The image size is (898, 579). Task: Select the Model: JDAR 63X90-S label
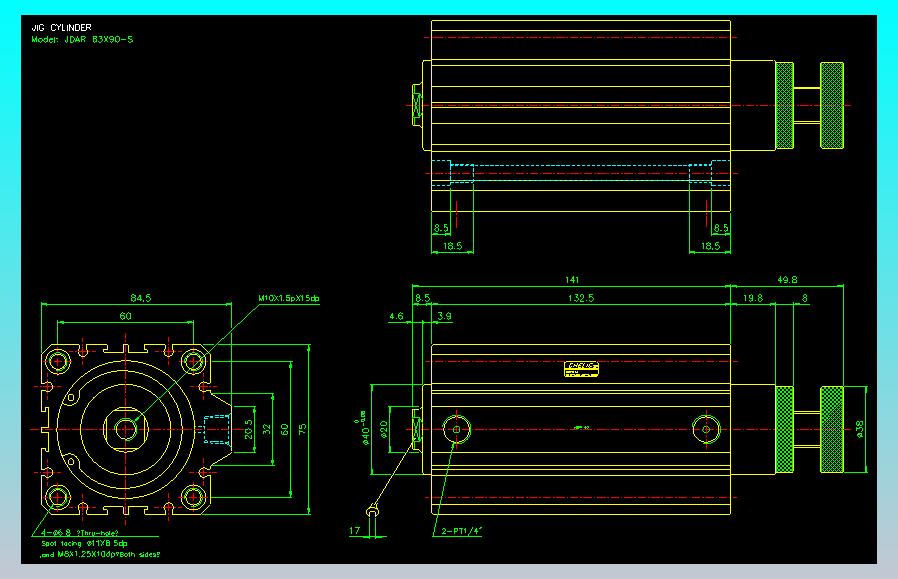[x=82, y=40]
